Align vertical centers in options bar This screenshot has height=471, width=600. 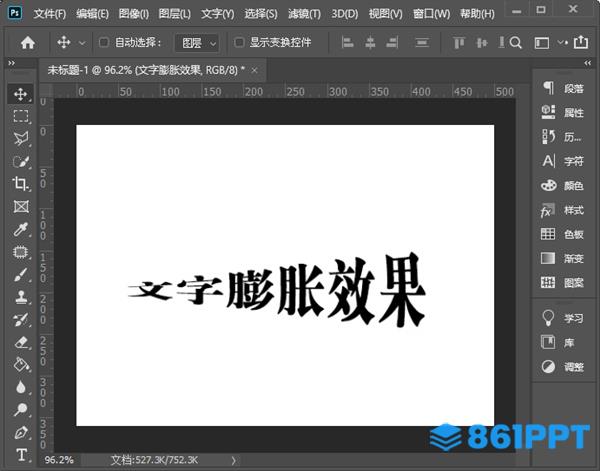pos(481,42)
